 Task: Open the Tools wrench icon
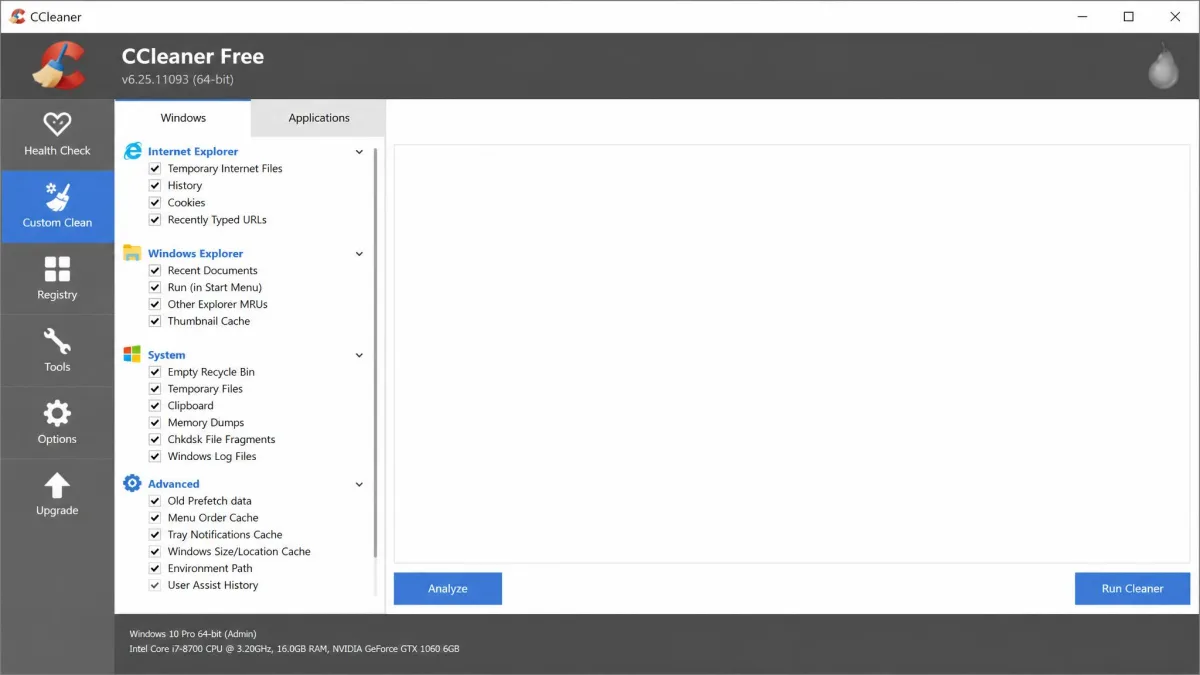57,341
